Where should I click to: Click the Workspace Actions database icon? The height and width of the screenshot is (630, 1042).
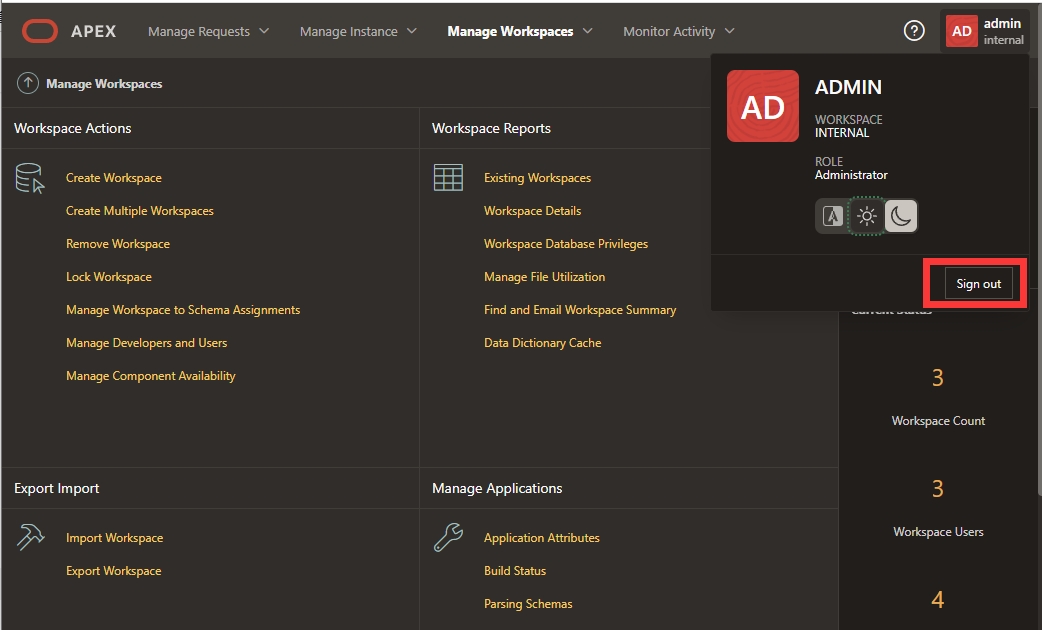coord(31,178)
